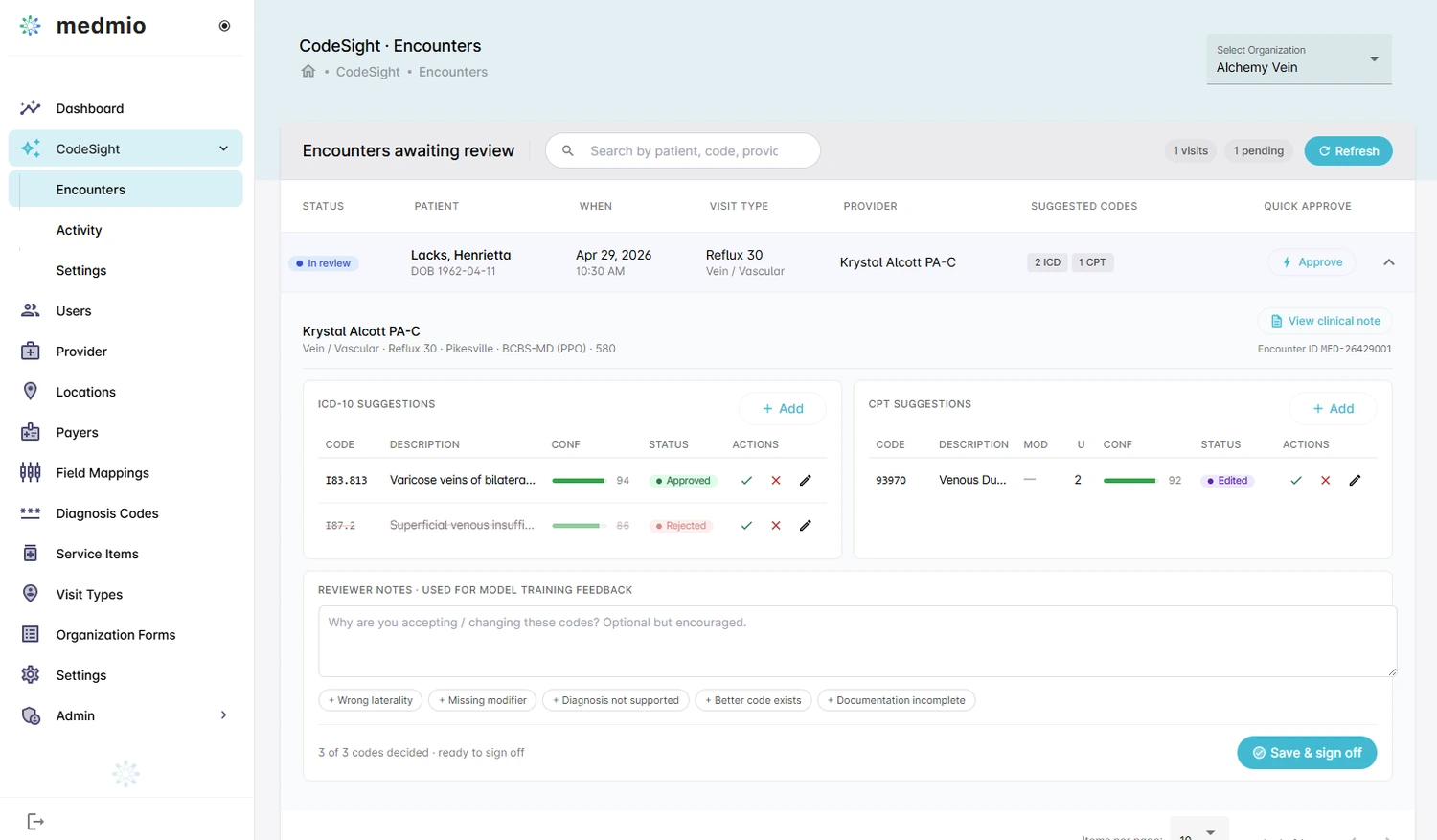Add an ICD-10 suggestion

pos(782,408)
